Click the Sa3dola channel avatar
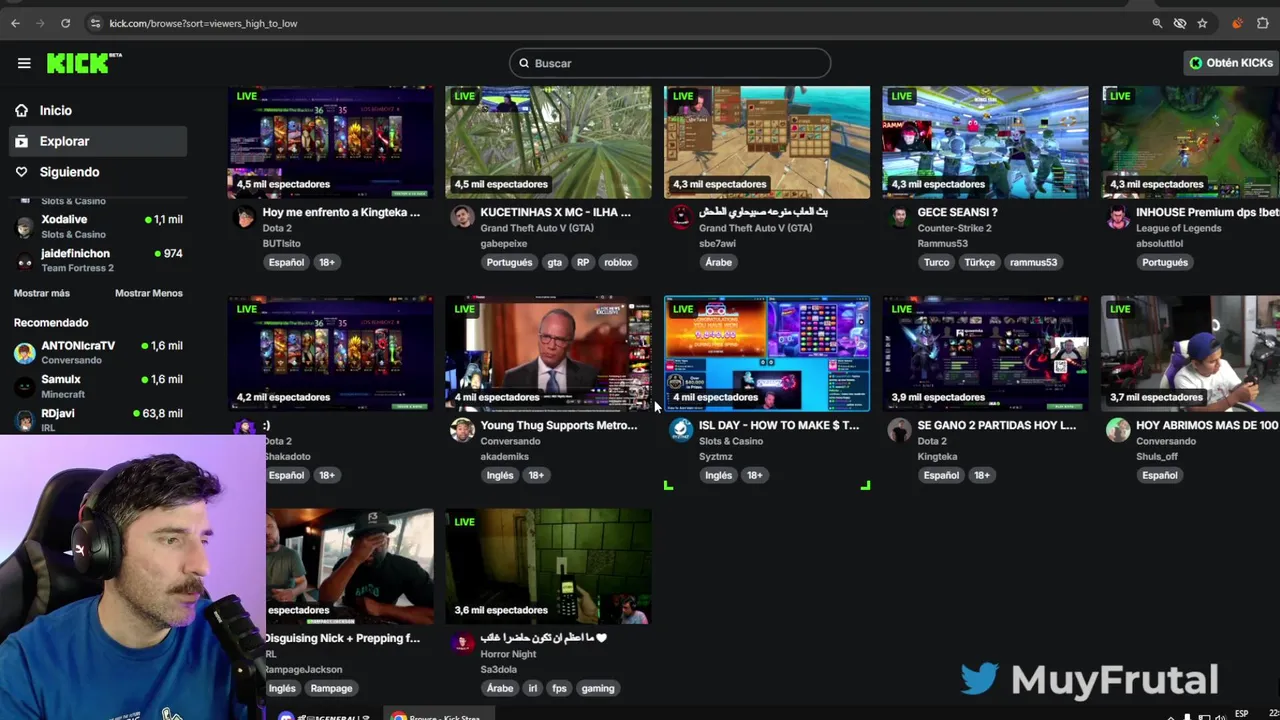Viewport: 1280px width, 720px height. tap(462, 643)
